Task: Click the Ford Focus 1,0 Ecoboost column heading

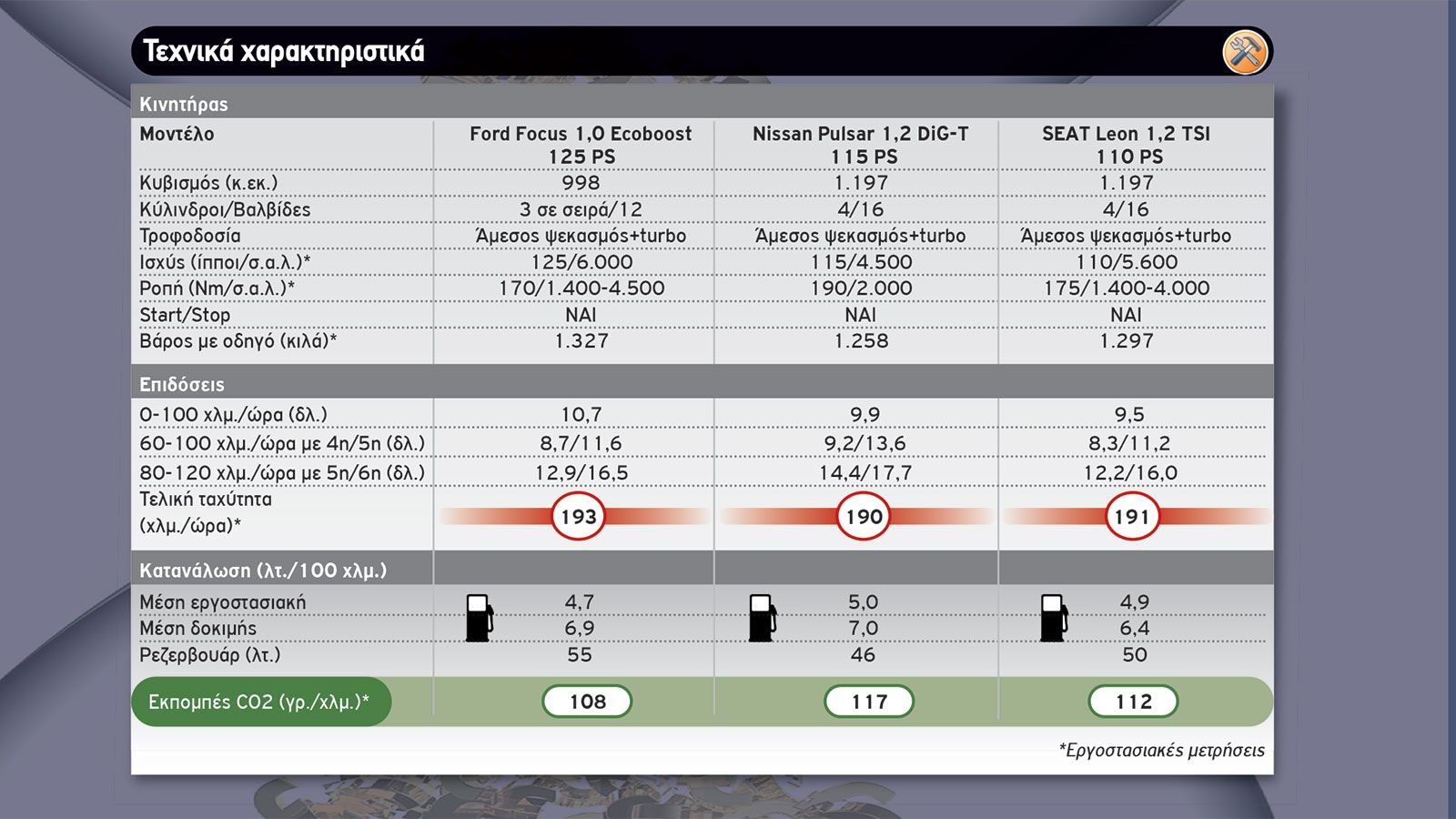Action: click(x=581, y=145)
